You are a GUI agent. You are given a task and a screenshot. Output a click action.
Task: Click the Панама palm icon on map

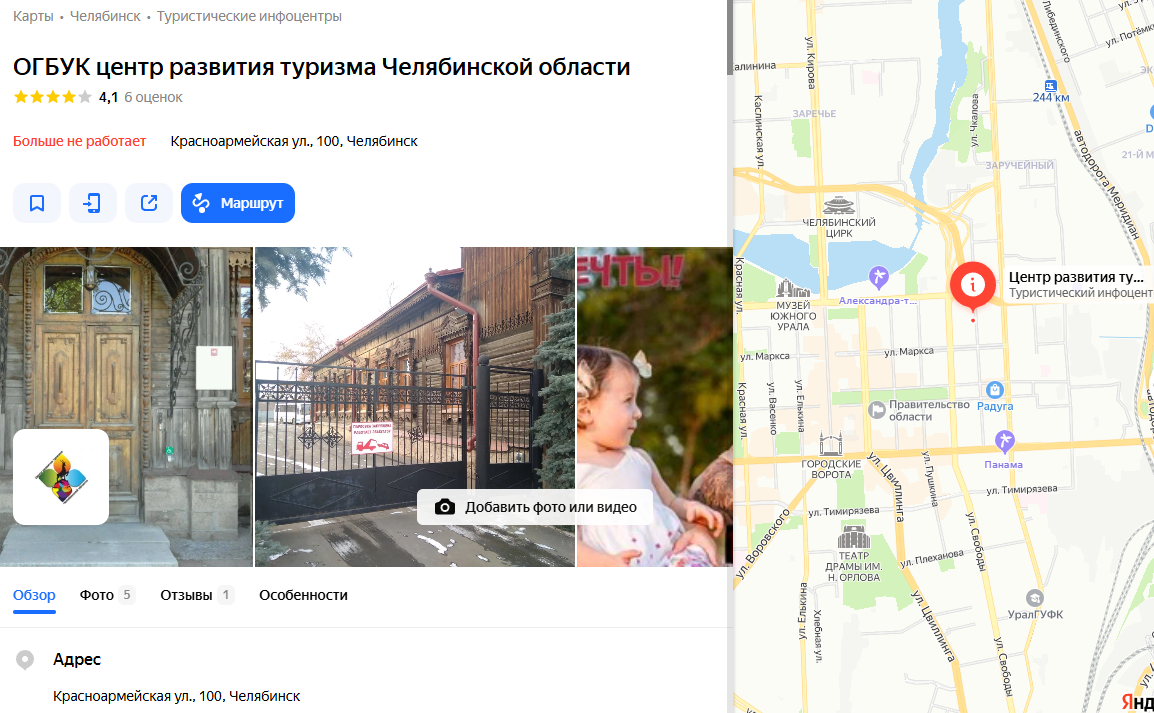point(1005,441)
